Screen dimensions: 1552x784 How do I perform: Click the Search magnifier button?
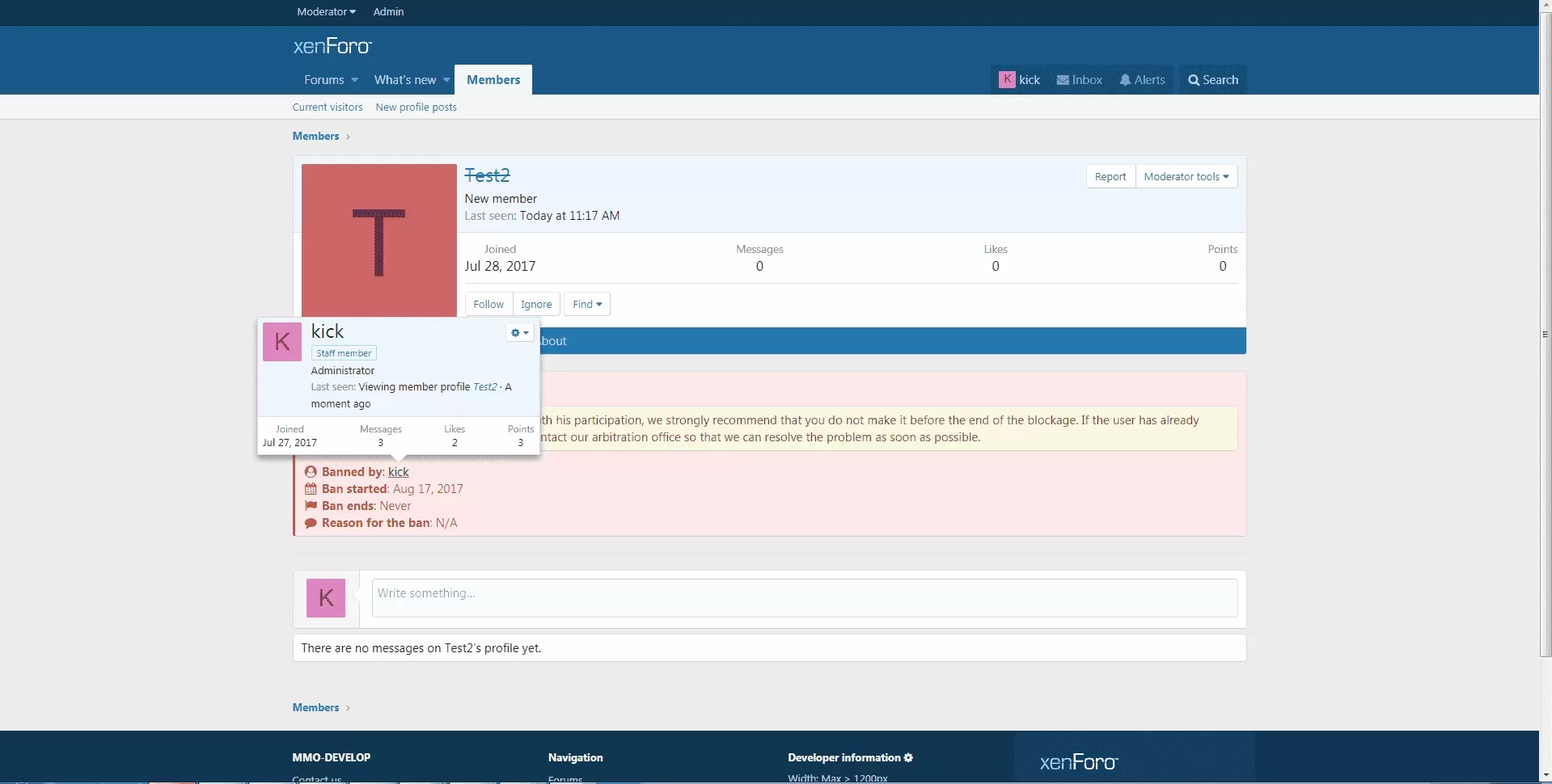click(x=1212, y=80)
